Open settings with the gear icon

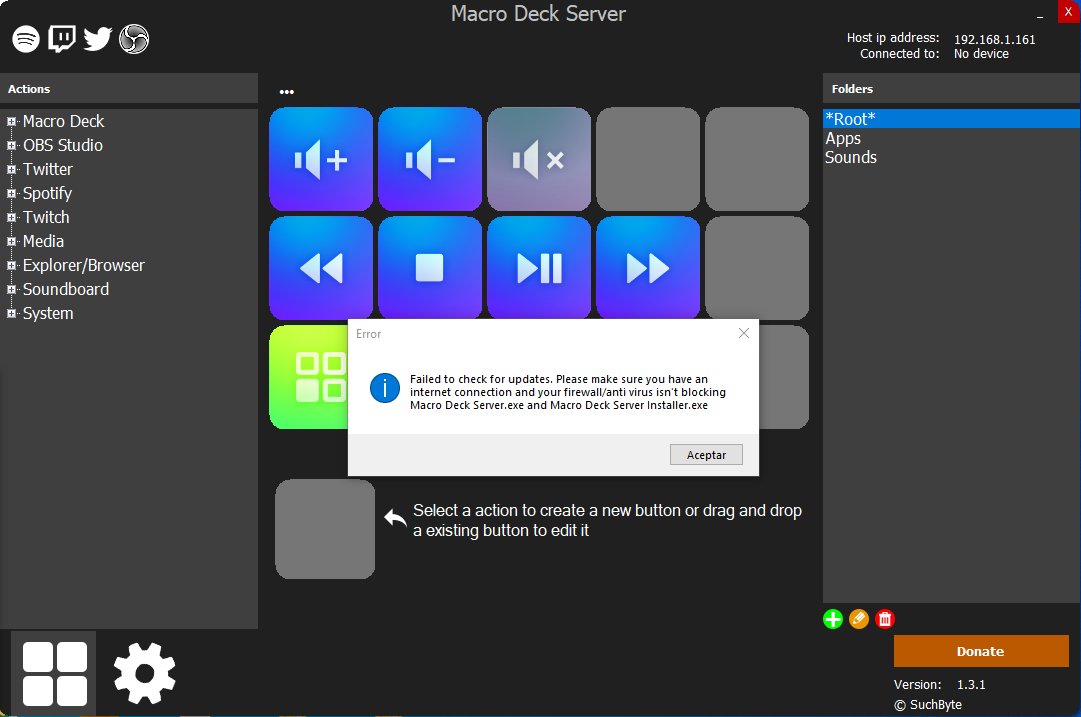pos(145,674)
